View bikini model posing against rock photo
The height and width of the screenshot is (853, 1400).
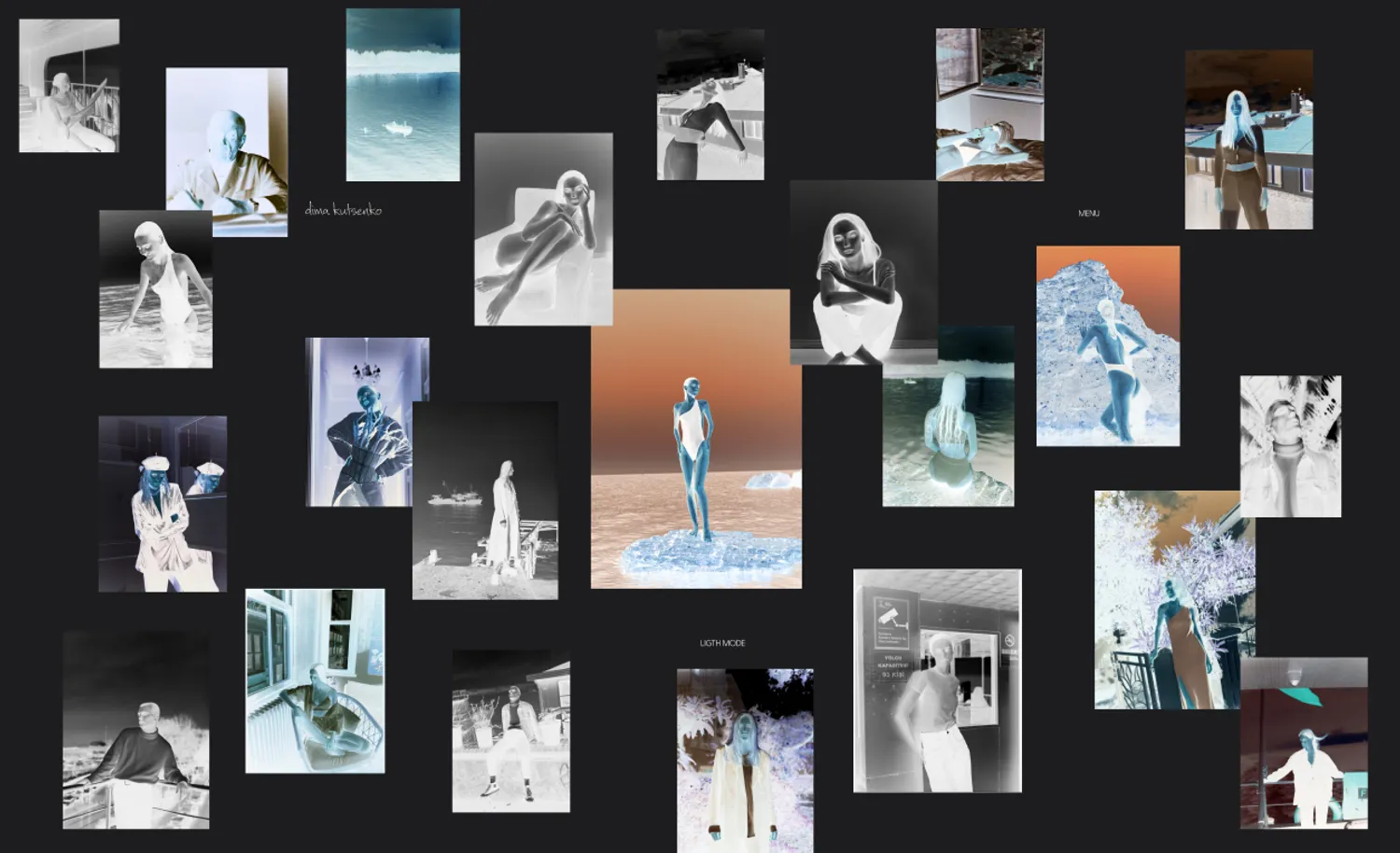pos(1107,345)
